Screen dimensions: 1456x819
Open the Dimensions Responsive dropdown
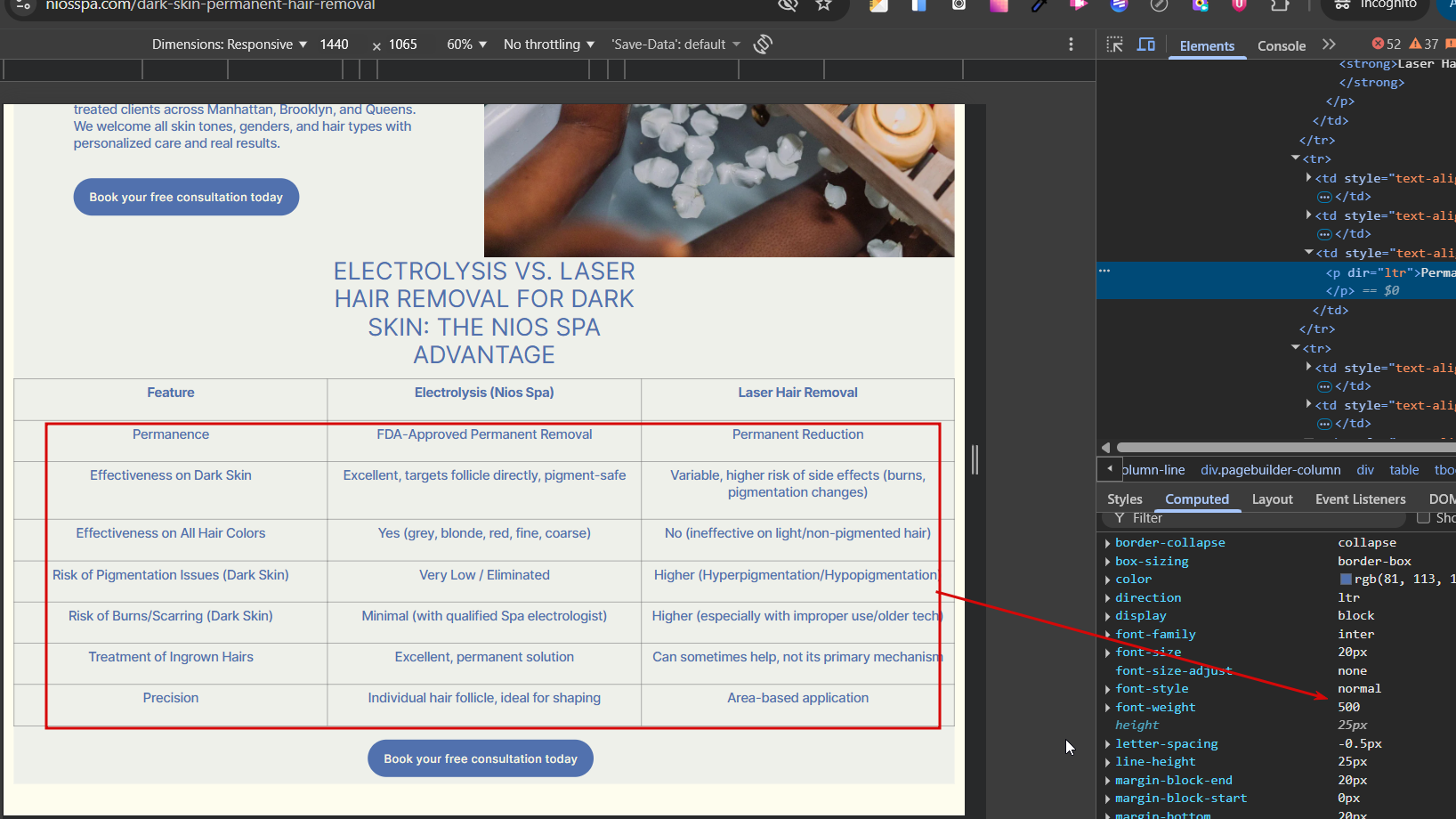pos(229,45)
